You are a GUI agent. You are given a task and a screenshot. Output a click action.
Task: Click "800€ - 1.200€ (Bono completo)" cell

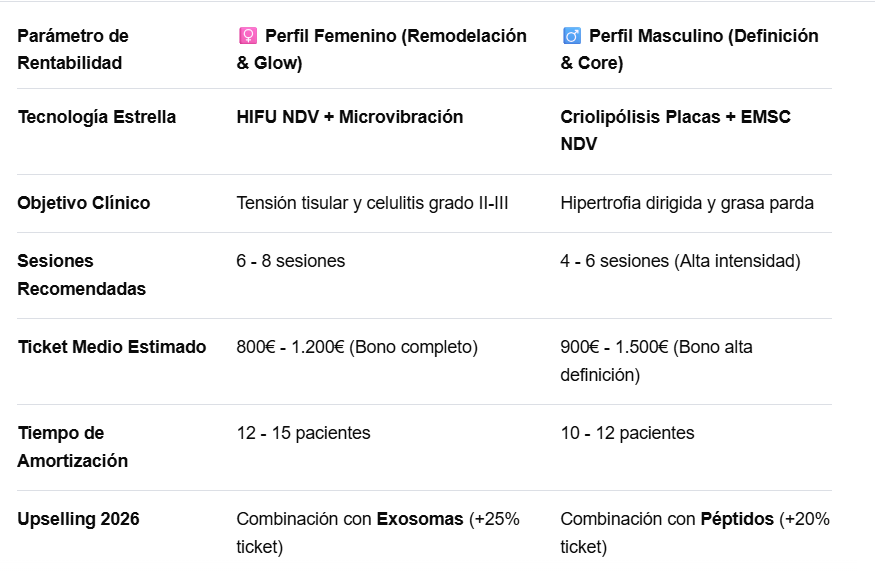click(x=356, y=347)
